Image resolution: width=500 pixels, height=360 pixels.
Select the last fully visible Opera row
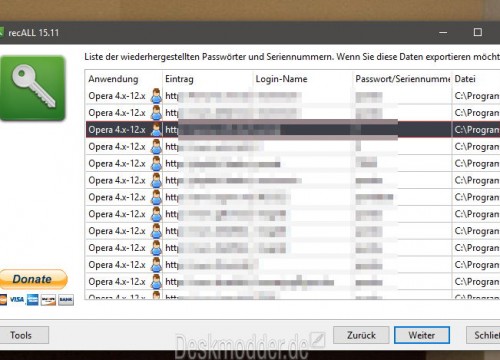point(293,282)
